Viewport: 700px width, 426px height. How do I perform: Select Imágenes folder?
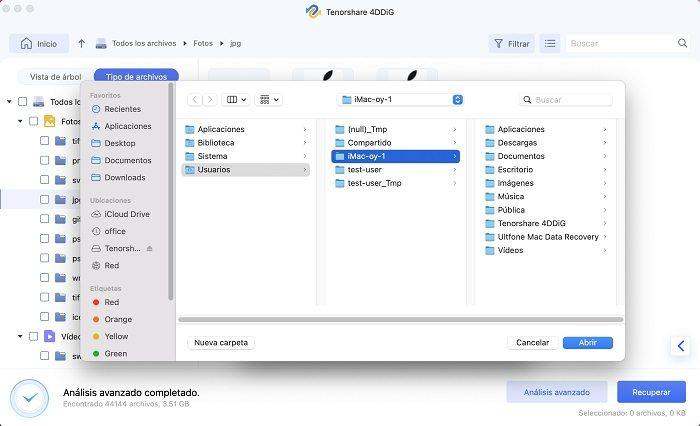point(546,183)
